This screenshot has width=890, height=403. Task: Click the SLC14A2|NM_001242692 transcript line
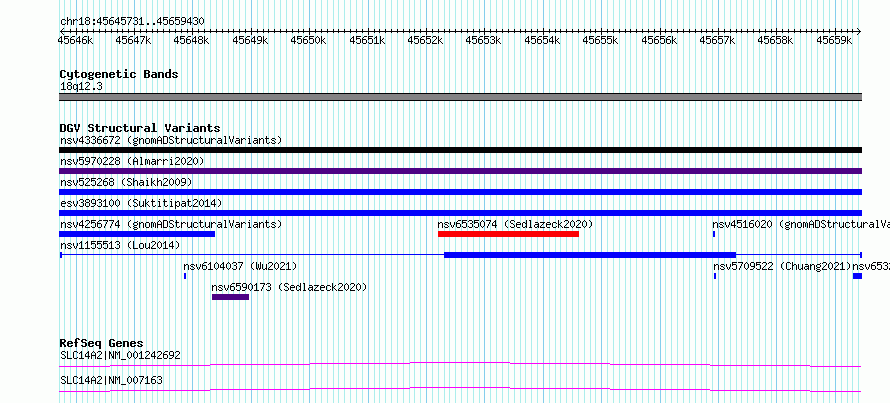pyautogui.click(x=460, y=364)
